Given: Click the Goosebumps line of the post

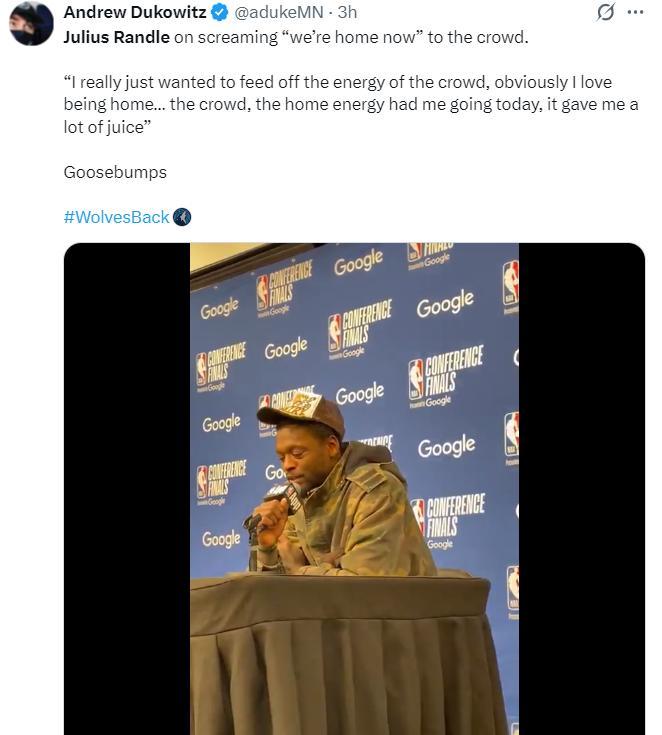Looking at the screenshot, I should [x=115, y=172].
